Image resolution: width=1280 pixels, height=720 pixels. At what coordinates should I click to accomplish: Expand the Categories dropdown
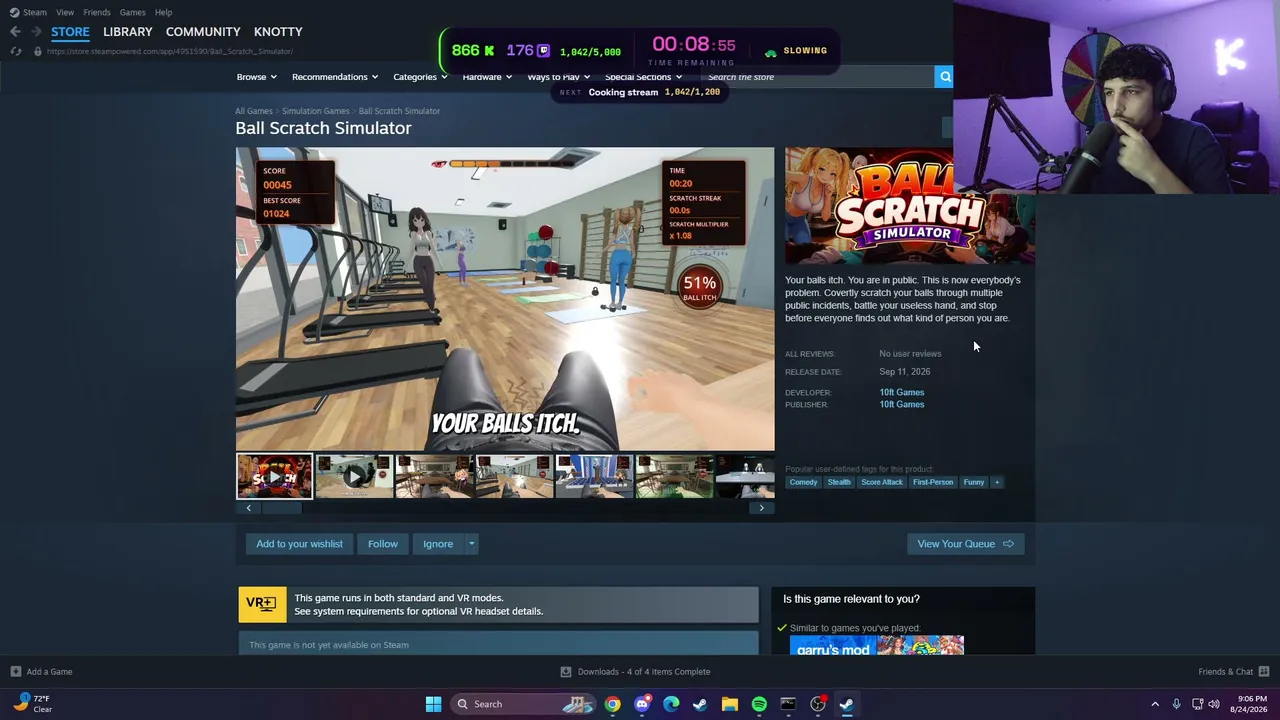[x=420, y=77]
